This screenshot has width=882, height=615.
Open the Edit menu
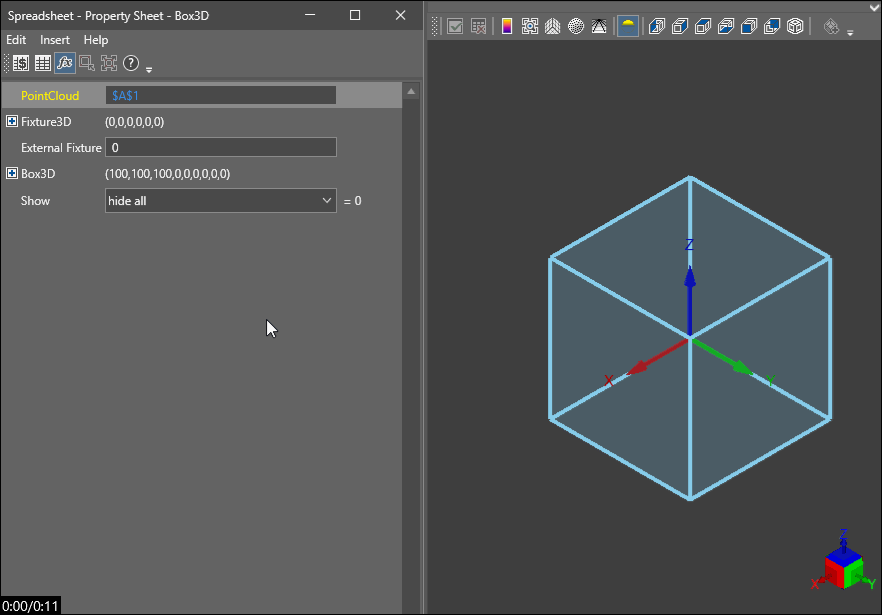(16, 40)
